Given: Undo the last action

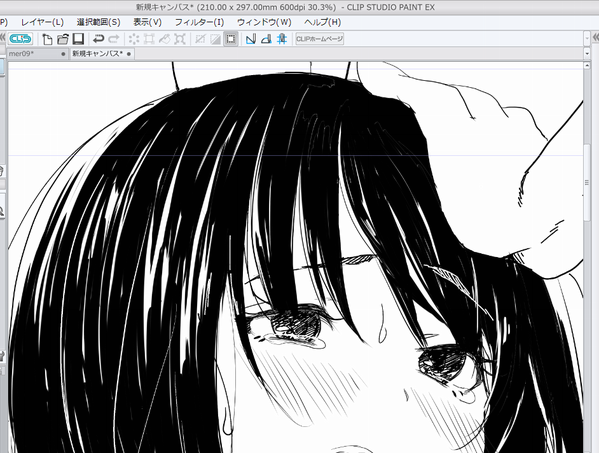Looking at the screenshot, I should coord(99,39).
